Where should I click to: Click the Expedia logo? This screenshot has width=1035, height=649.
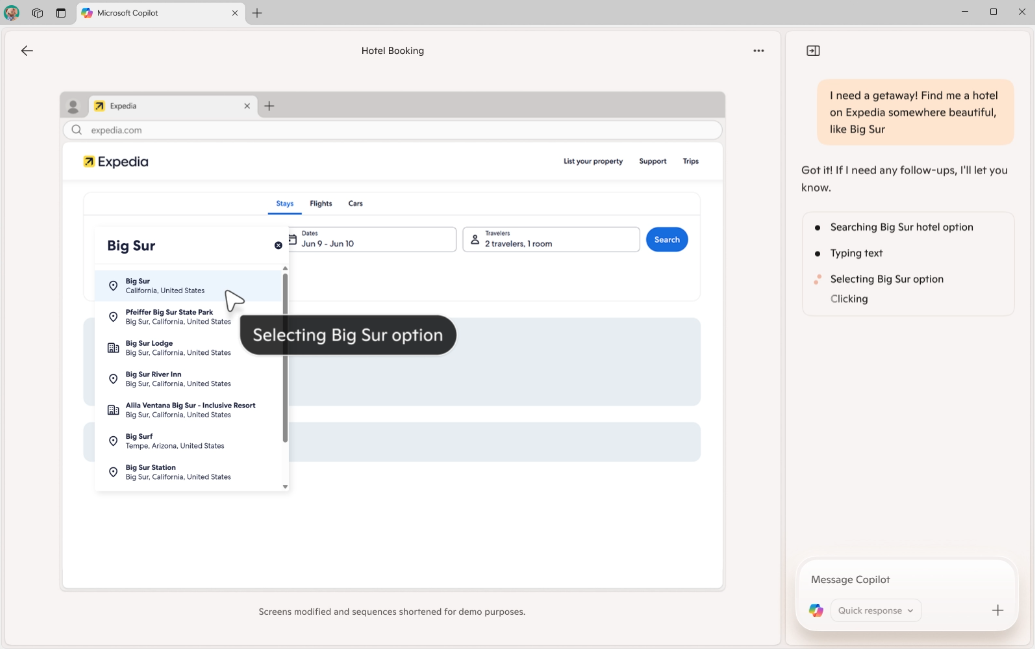pos(116,162)
